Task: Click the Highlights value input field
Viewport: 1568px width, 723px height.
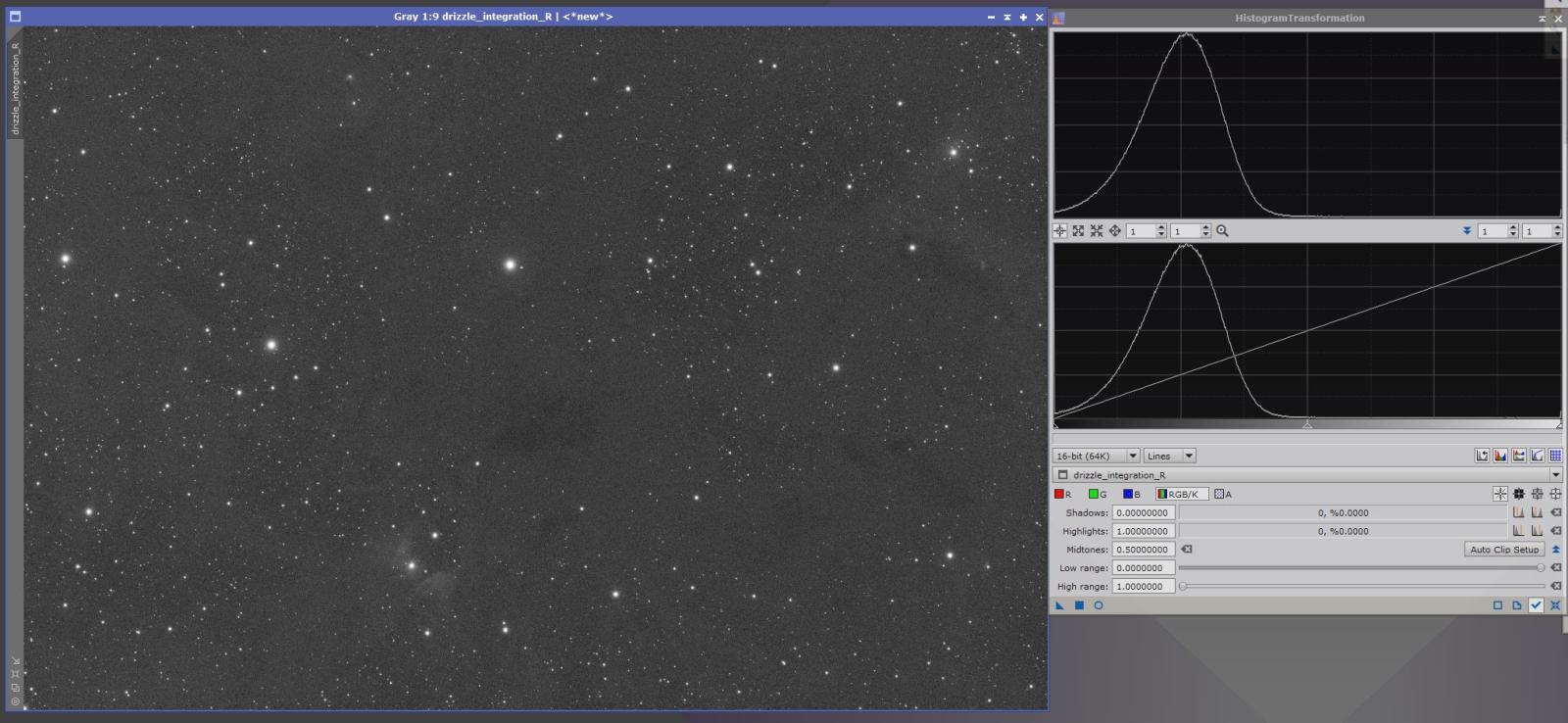Action: [x=1144, y=531]
